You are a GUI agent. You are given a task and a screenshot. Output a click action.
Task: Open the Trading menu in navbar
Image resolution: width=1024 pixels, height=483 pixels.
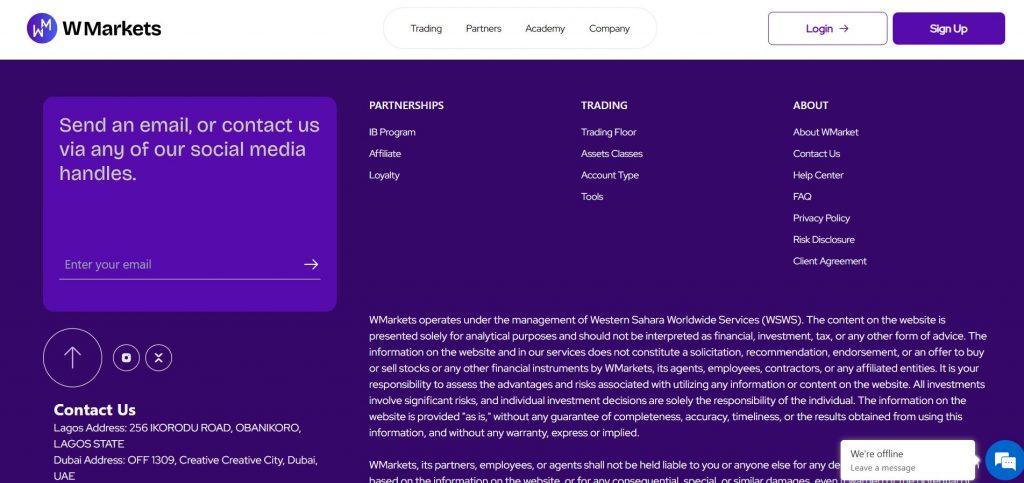[x=426, y=29]
